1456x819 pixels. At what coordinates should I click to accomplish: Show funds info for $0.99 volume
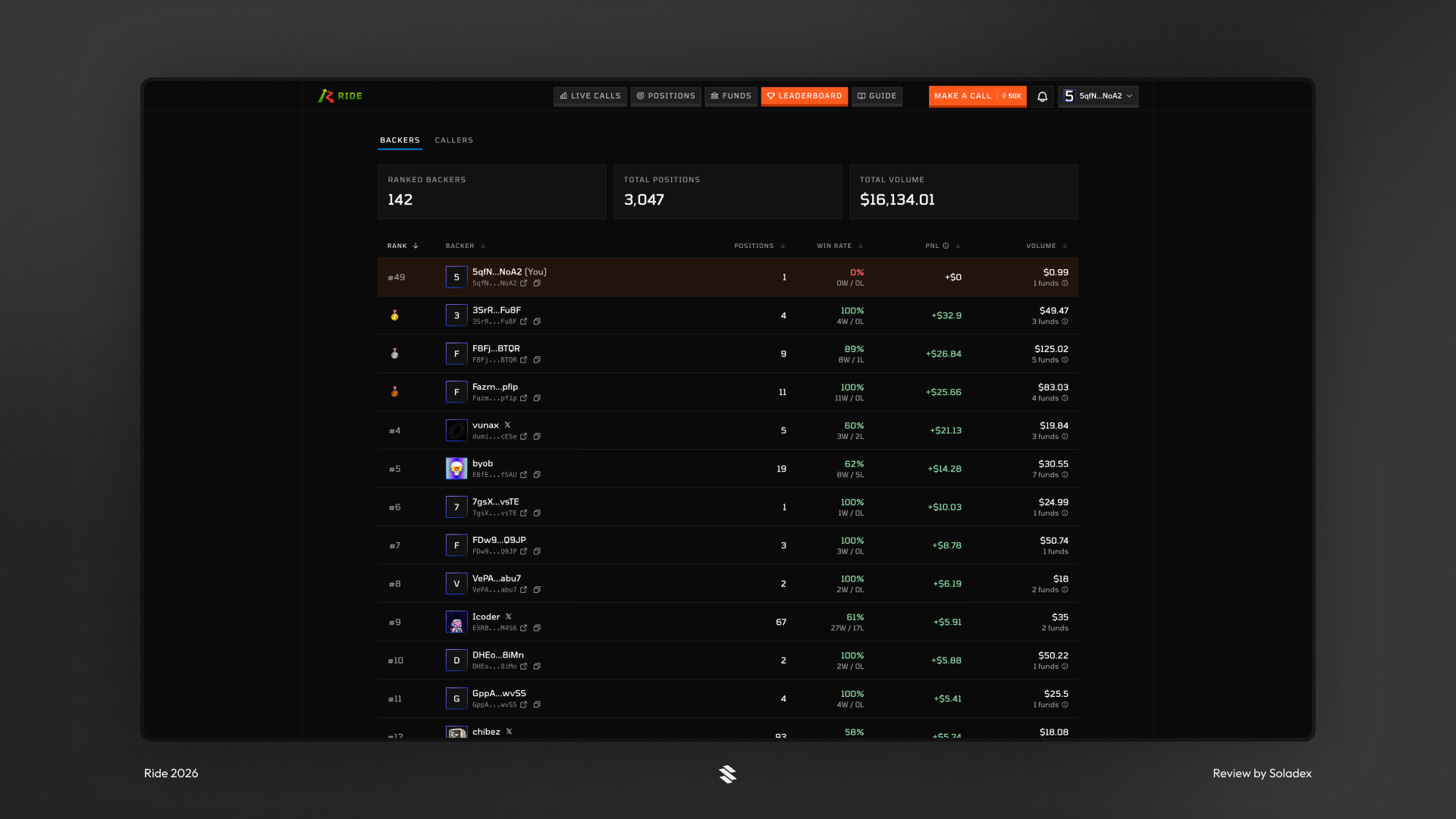coord(1065,284)
